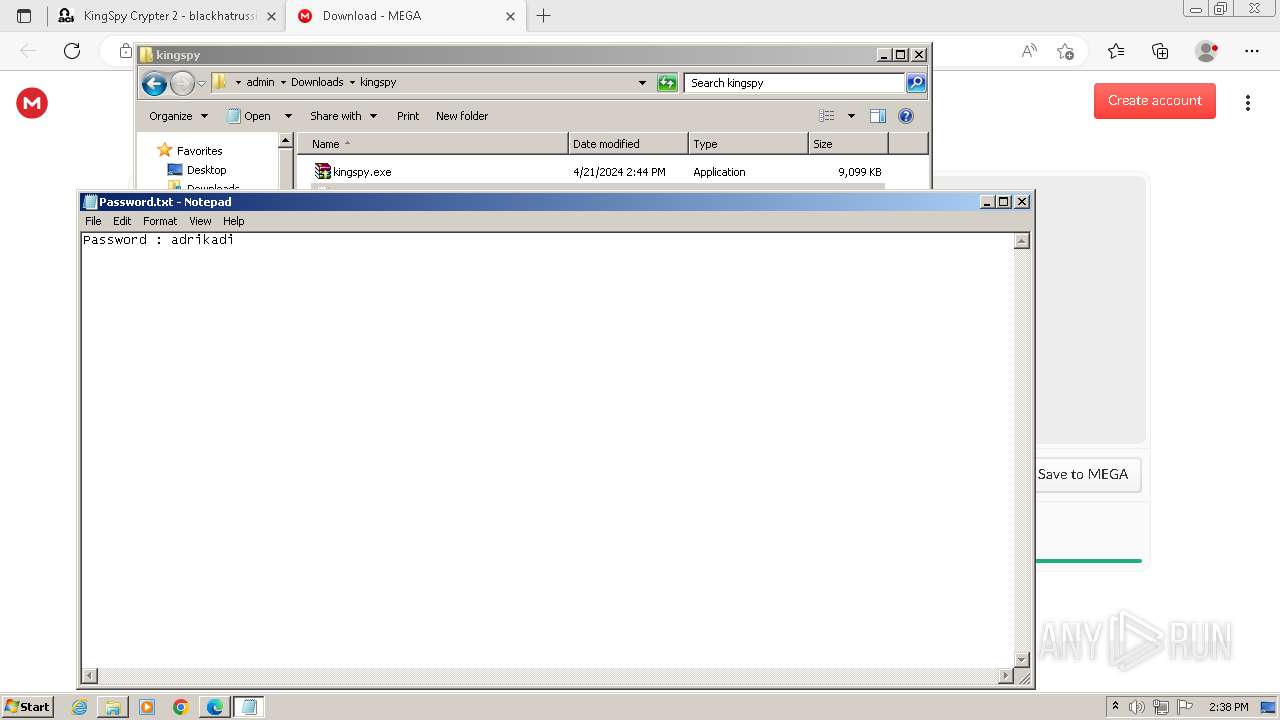
Task: Click the Edge profile avatar icon
Action: (x=1207, y=51)
